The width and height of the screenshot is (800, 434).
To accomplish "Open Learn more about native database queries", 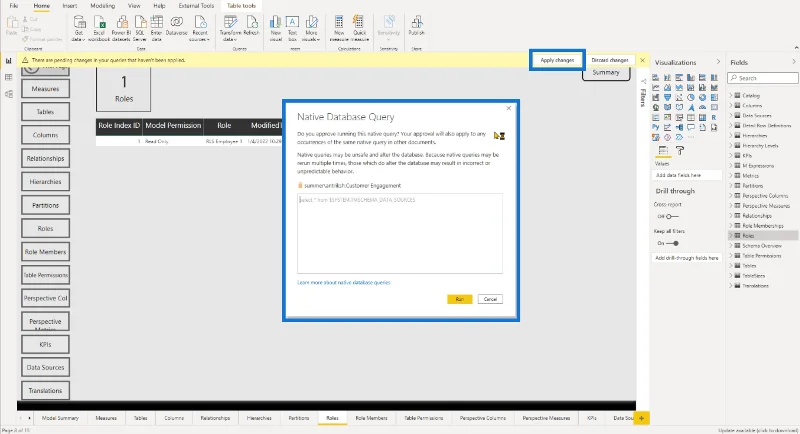I will [x=344, y=282].
